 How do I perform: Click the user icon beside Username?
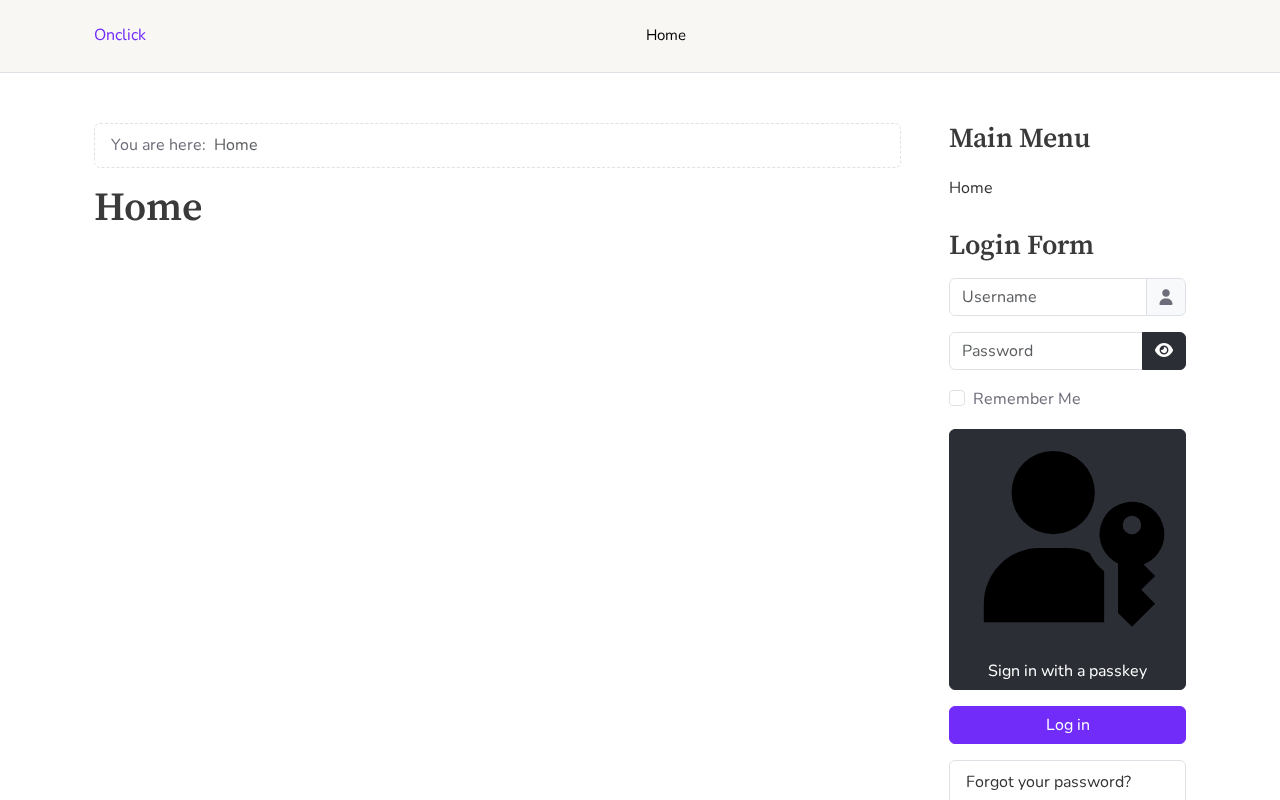click(x=1166, y=297)
